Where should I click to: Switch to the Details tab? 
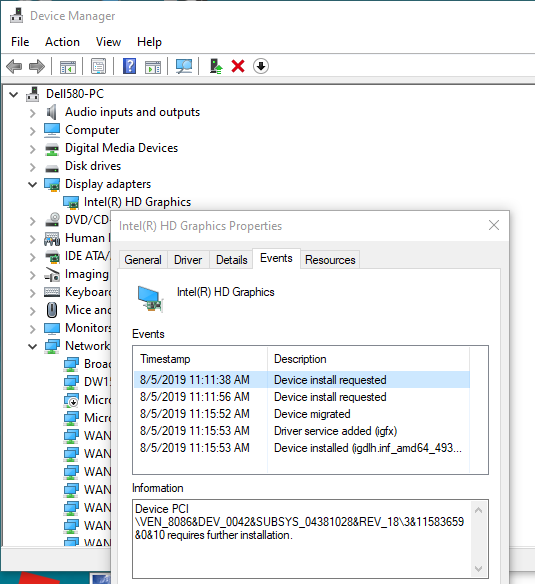(x=231, y=260)
